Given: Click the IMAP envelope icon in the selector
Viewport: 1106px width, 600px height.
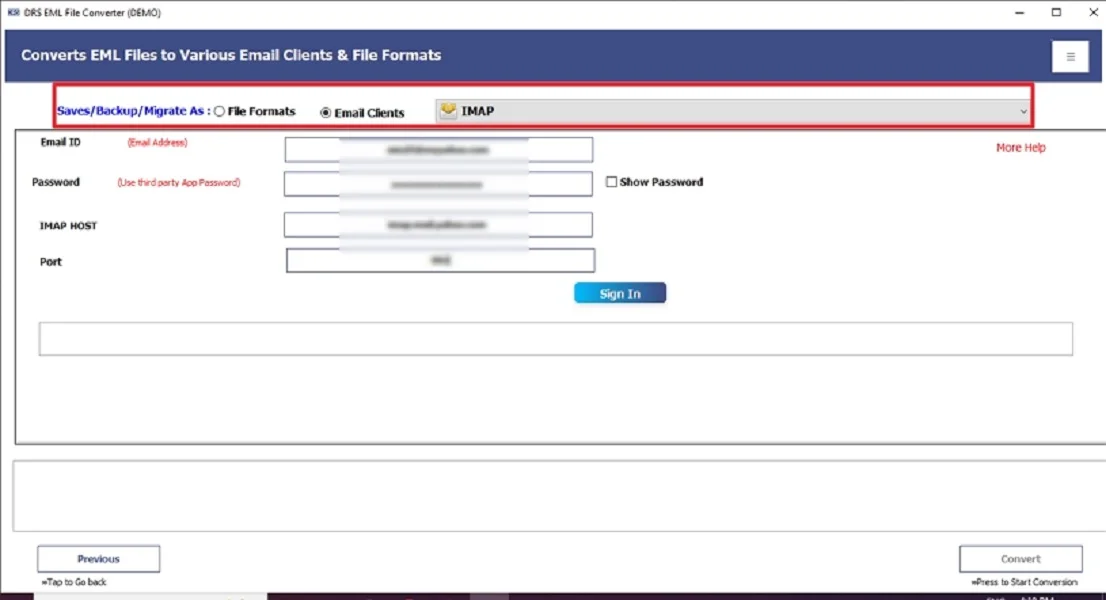Looking at the screenshot, I should click(446, 110).
